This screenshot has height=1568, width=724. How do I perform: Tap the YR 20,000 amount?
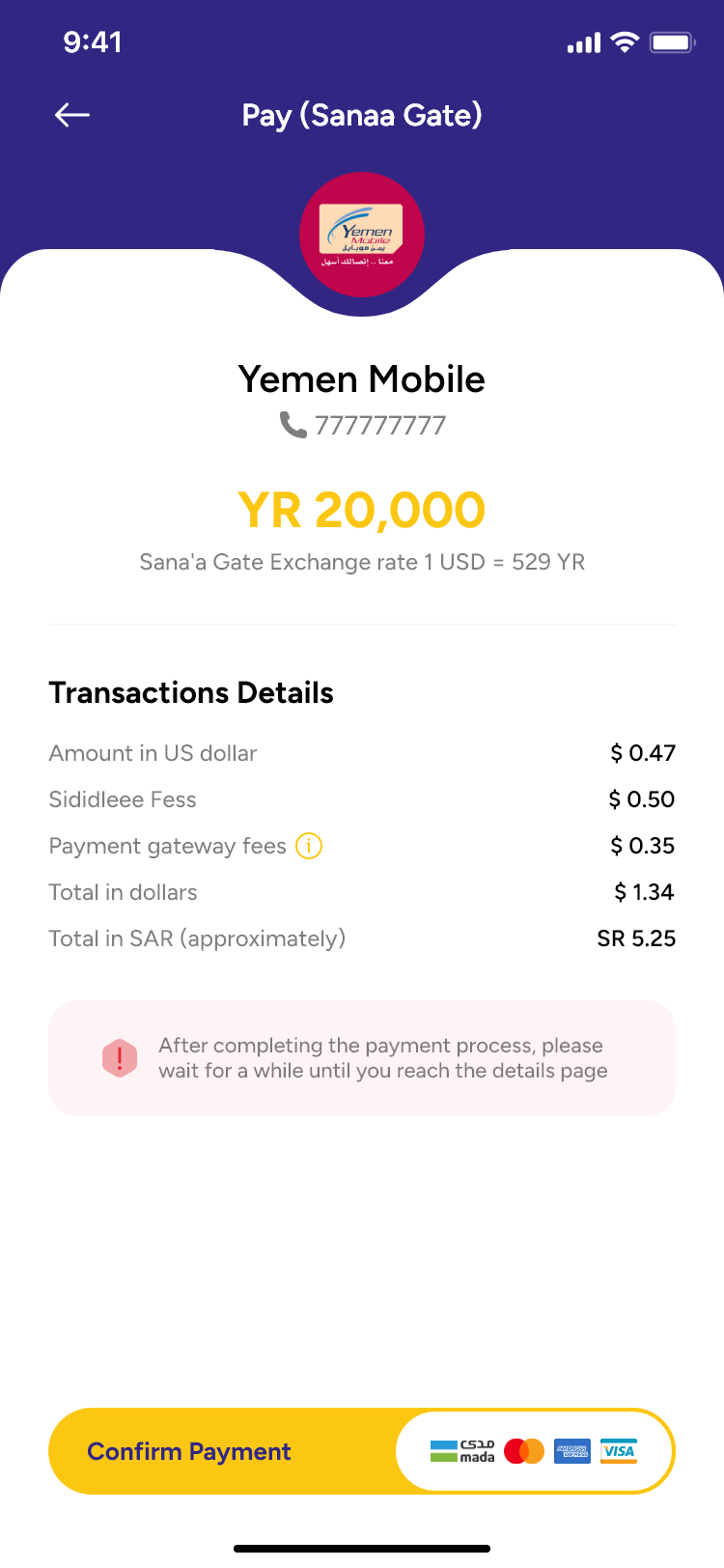pos(362,510)
